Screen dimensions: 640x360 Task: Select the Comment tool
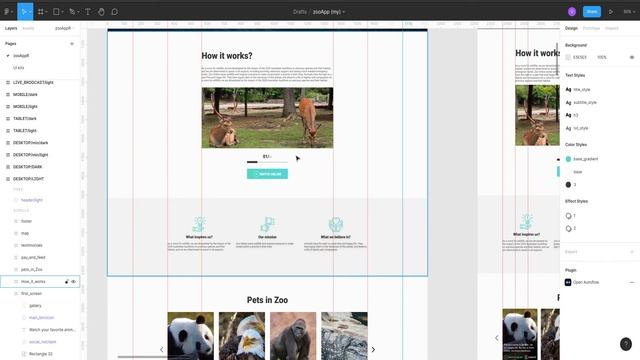click(x=115, y=12)
